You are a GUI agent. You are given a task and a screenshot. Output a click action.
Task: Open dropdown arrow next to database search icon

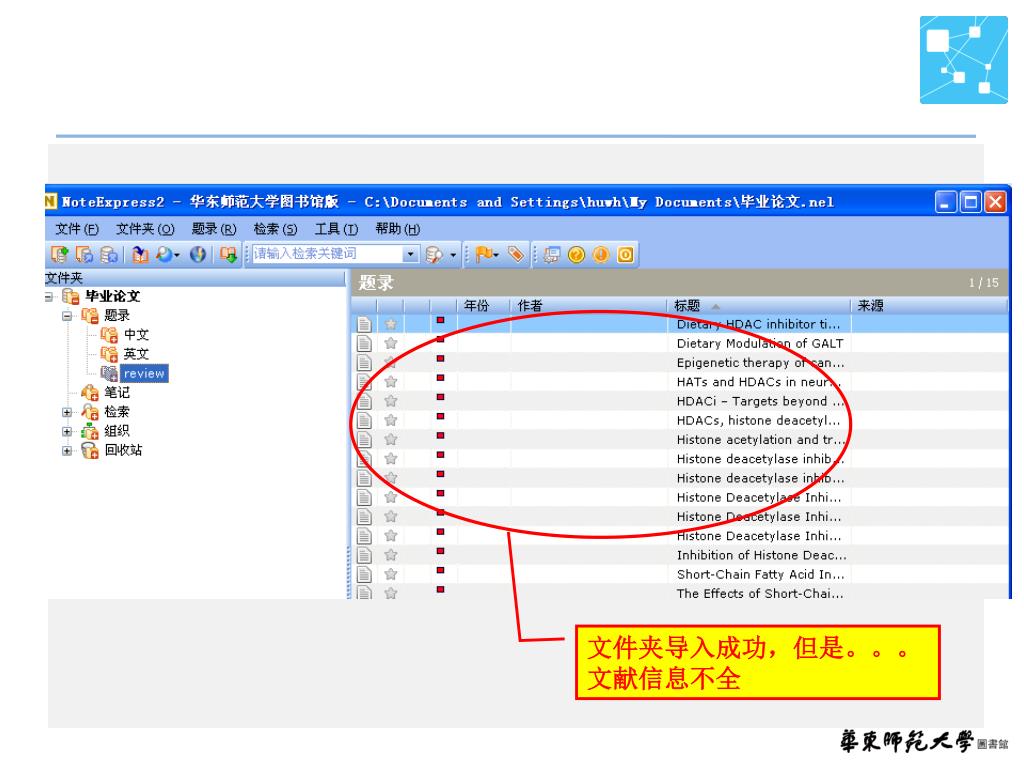(x=453, y=255)
